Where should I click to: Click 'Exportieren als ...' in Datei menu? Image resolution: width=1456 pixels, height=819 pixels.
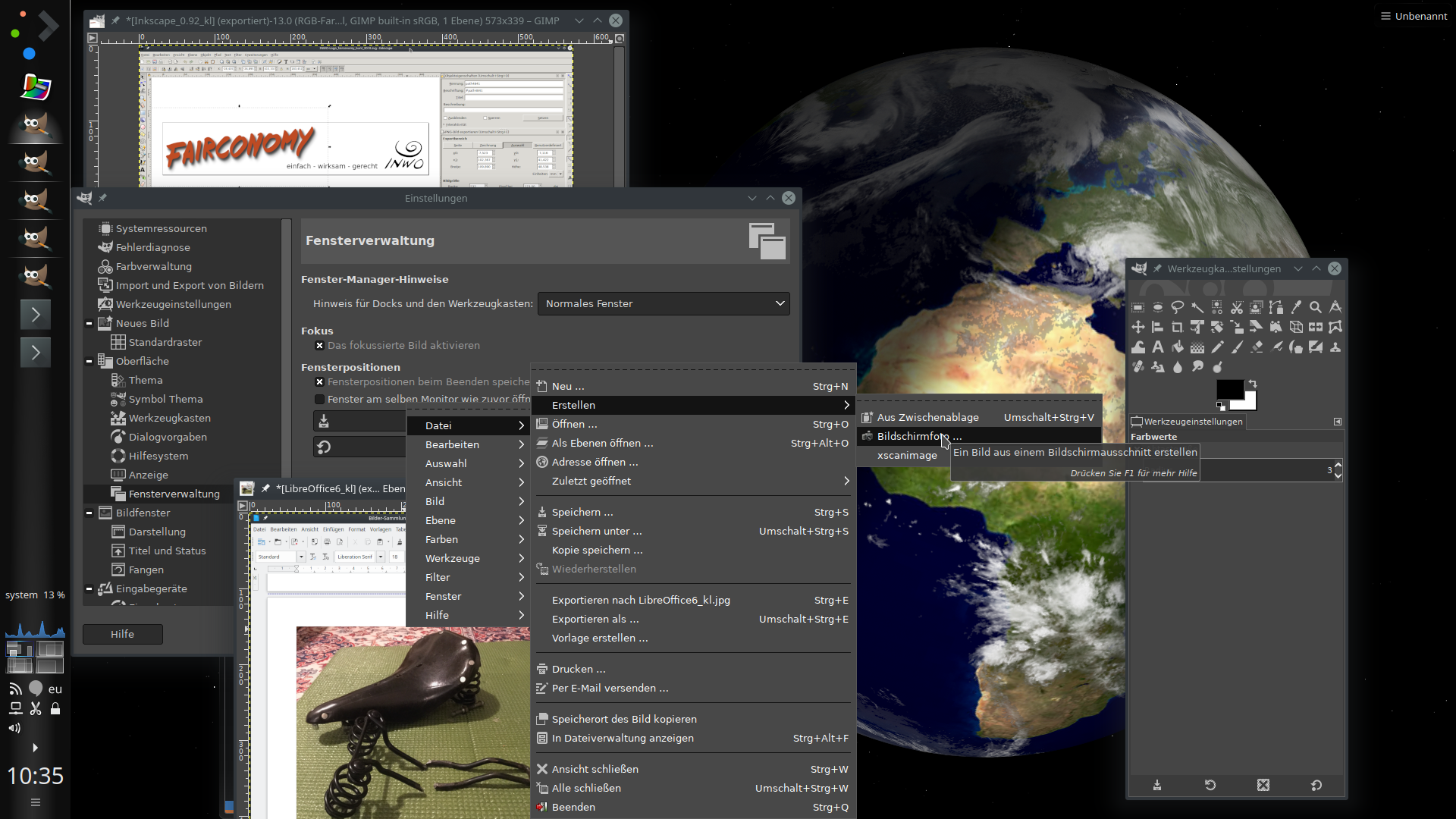click(693, 620)
